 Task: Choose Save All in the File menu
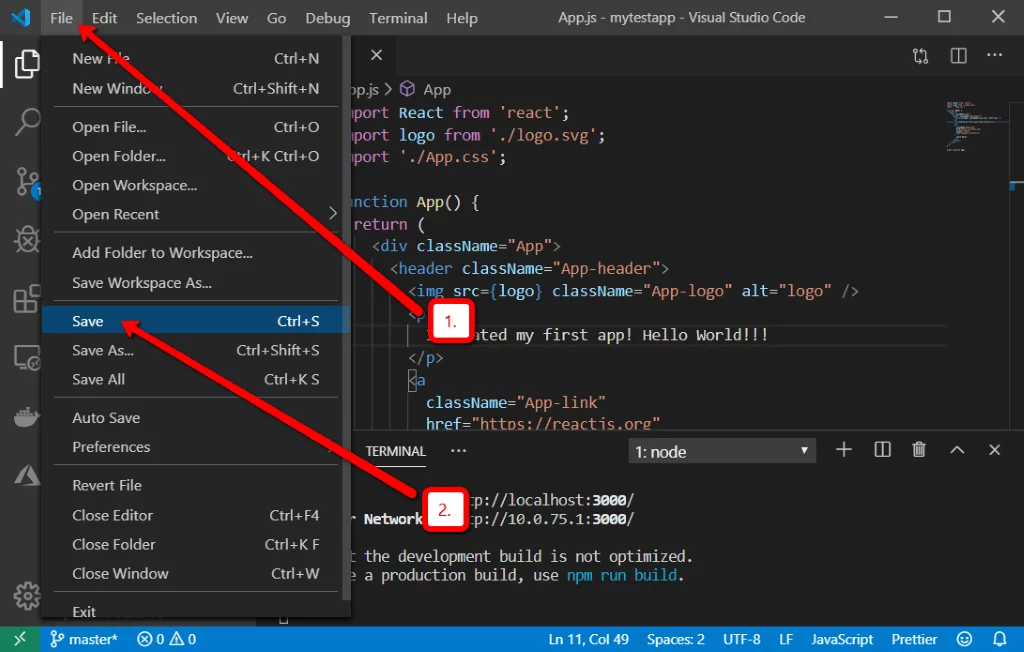[196, 380]
